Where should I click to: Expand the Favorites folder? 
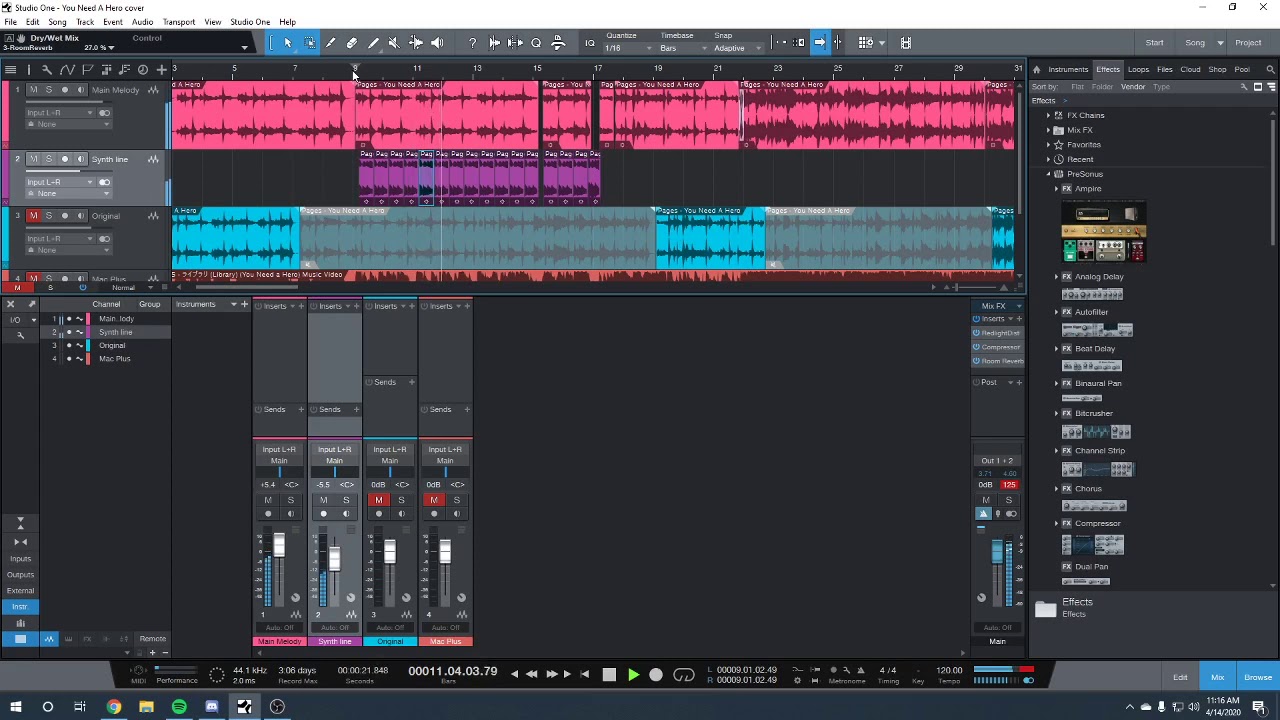[1049, 145]
